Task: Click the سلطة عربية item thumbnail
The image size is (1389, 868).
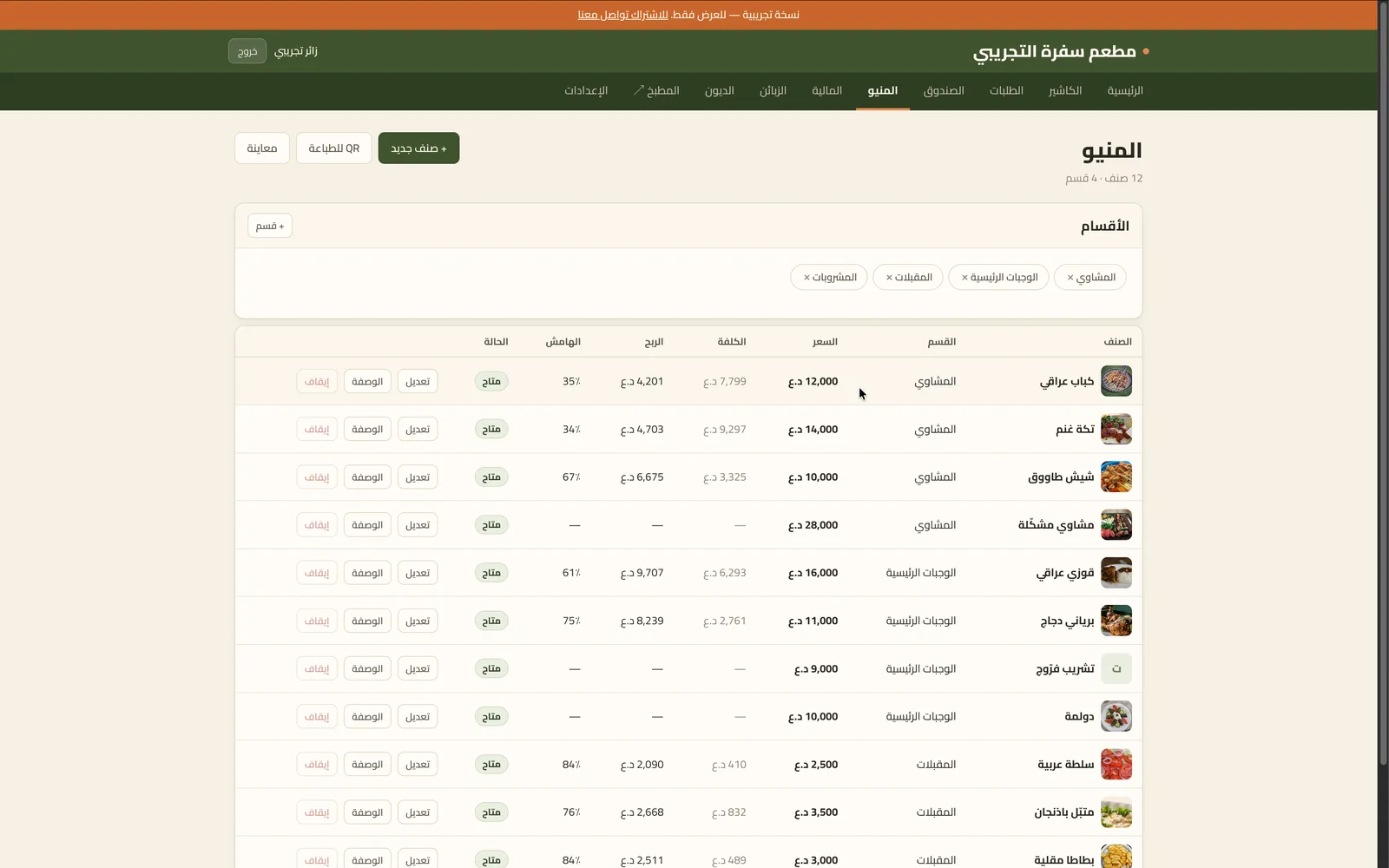Action: tap(1116, 765)
